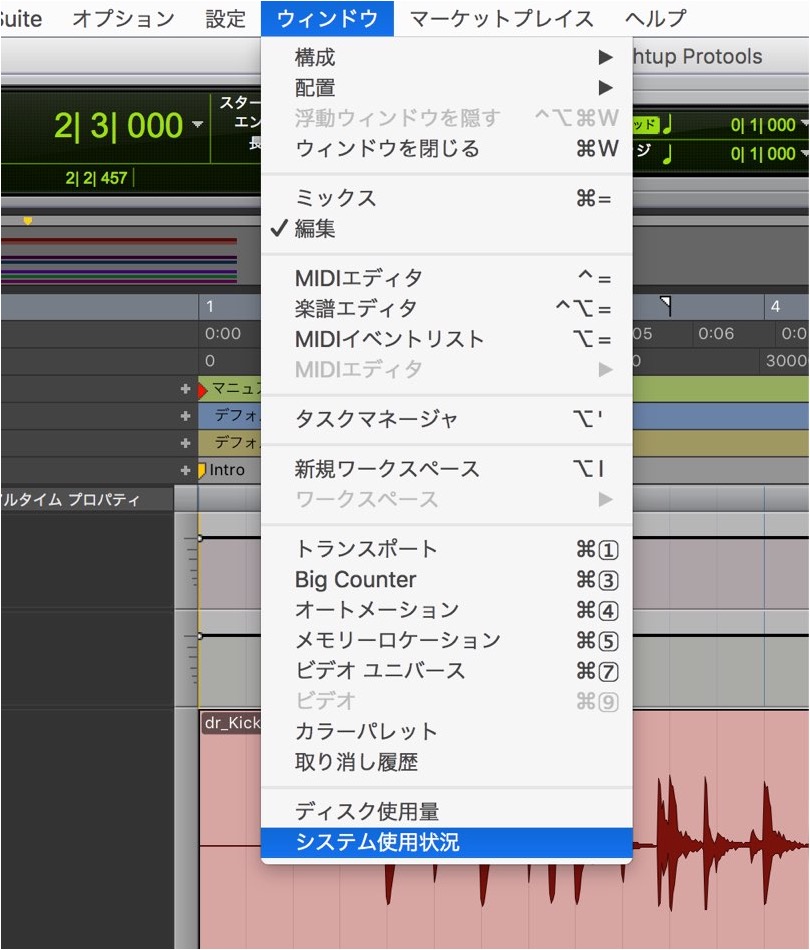
Task: Open the 設定 menu
Action: point(225,19)
